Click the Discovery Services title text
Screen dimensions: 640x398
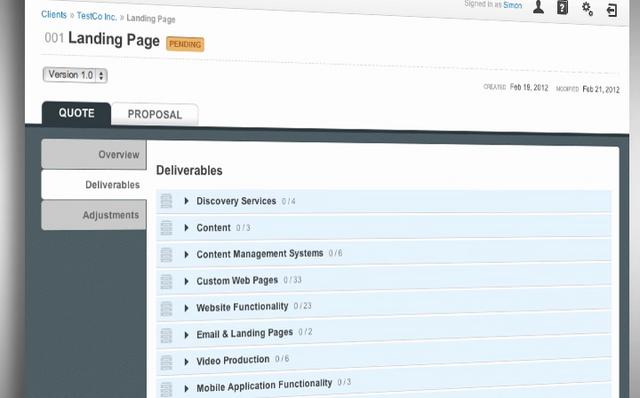[x=236, y=201]
